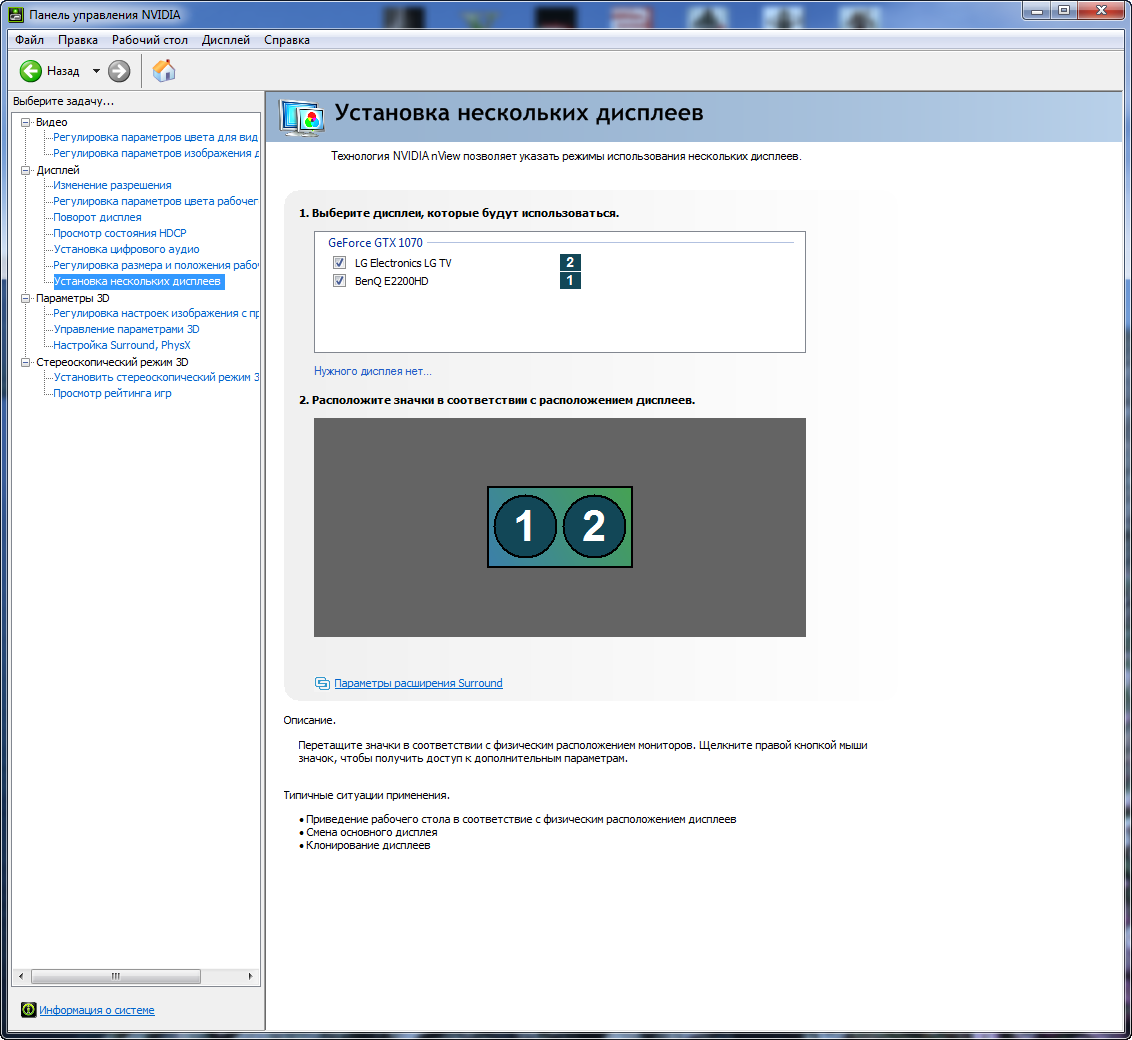The height and width of the screenshot is (1040, 1132).
Task: Collapse the Параметры 3D tree node
Action: pyautogui.click(x=26, y=298)
